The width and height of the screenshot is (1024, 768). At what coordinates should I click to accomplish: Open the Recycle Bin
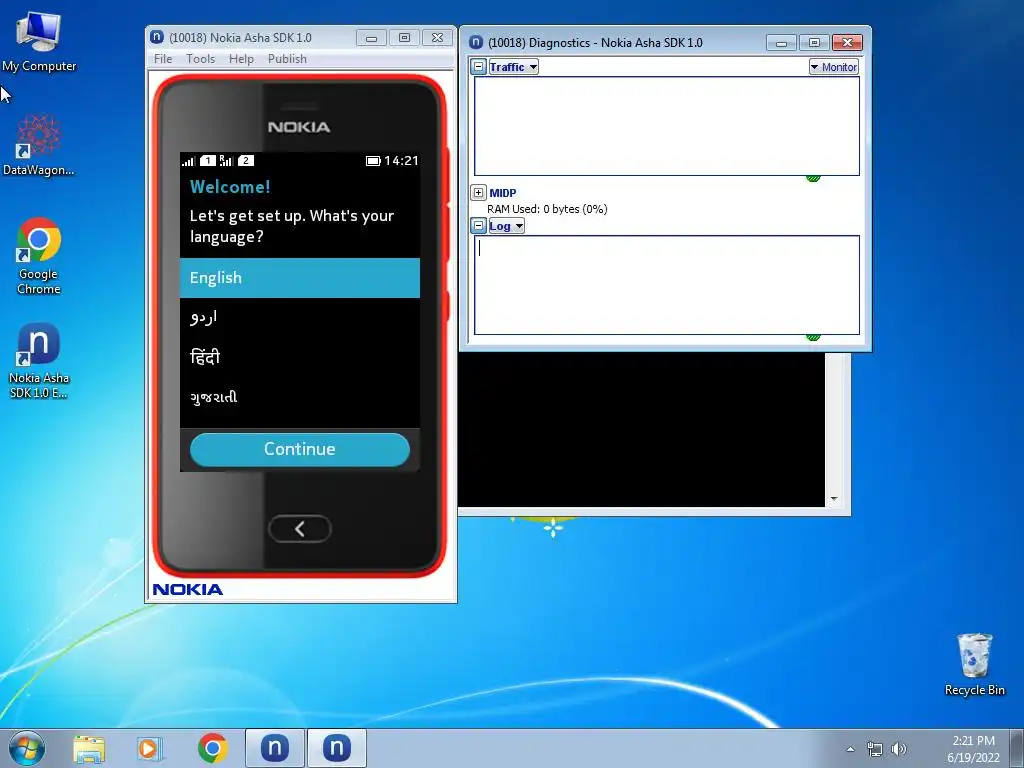(974, 664)
